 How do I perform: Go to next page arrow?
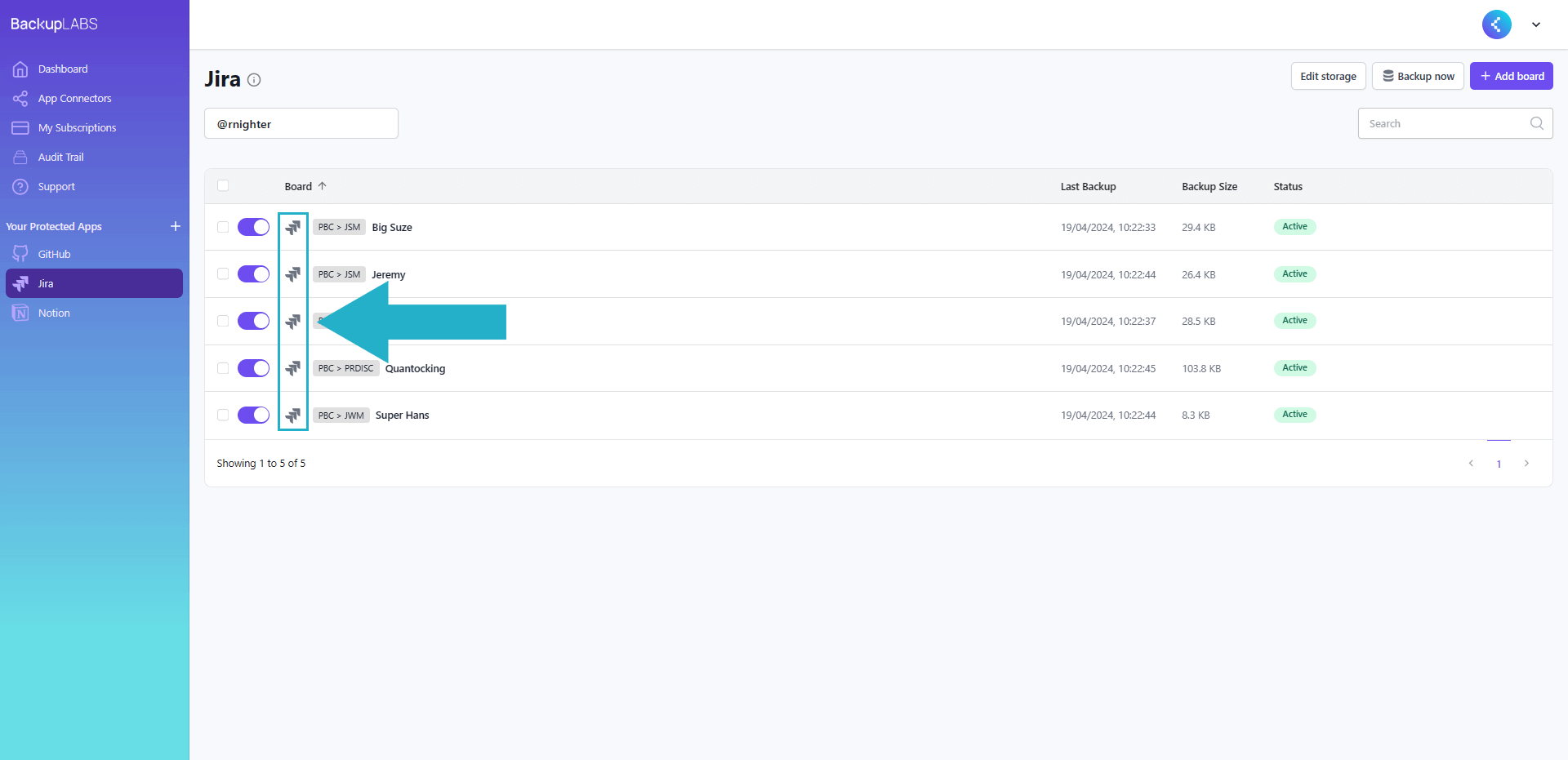(1526, 464)
